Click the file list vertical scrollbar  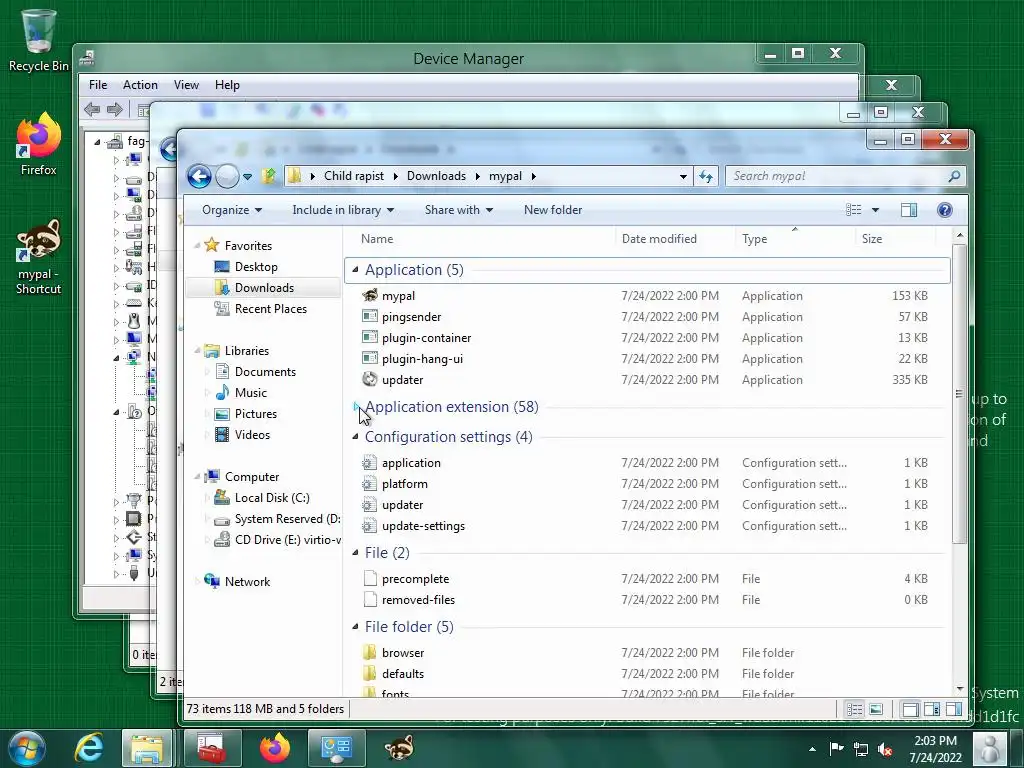point(959,394)
